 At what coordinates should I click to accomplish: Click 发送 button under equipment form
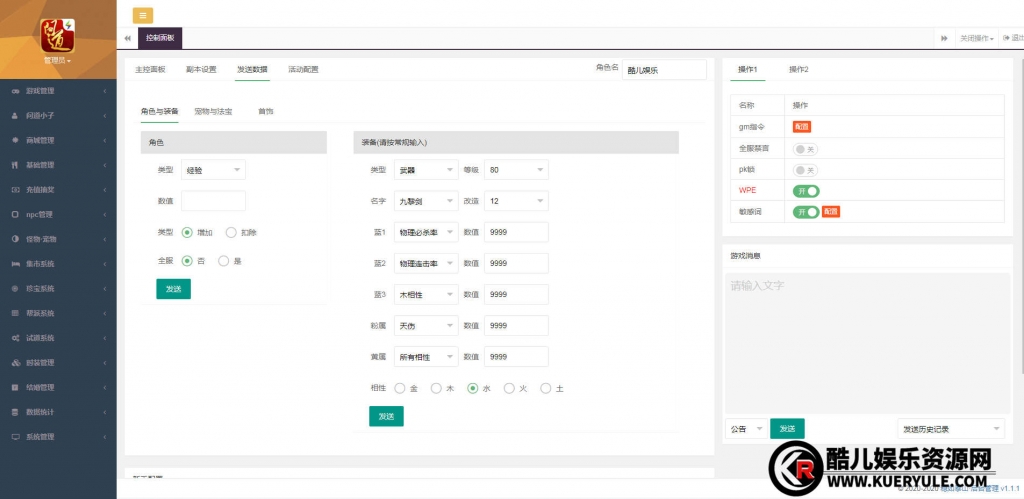pos(386,416)
